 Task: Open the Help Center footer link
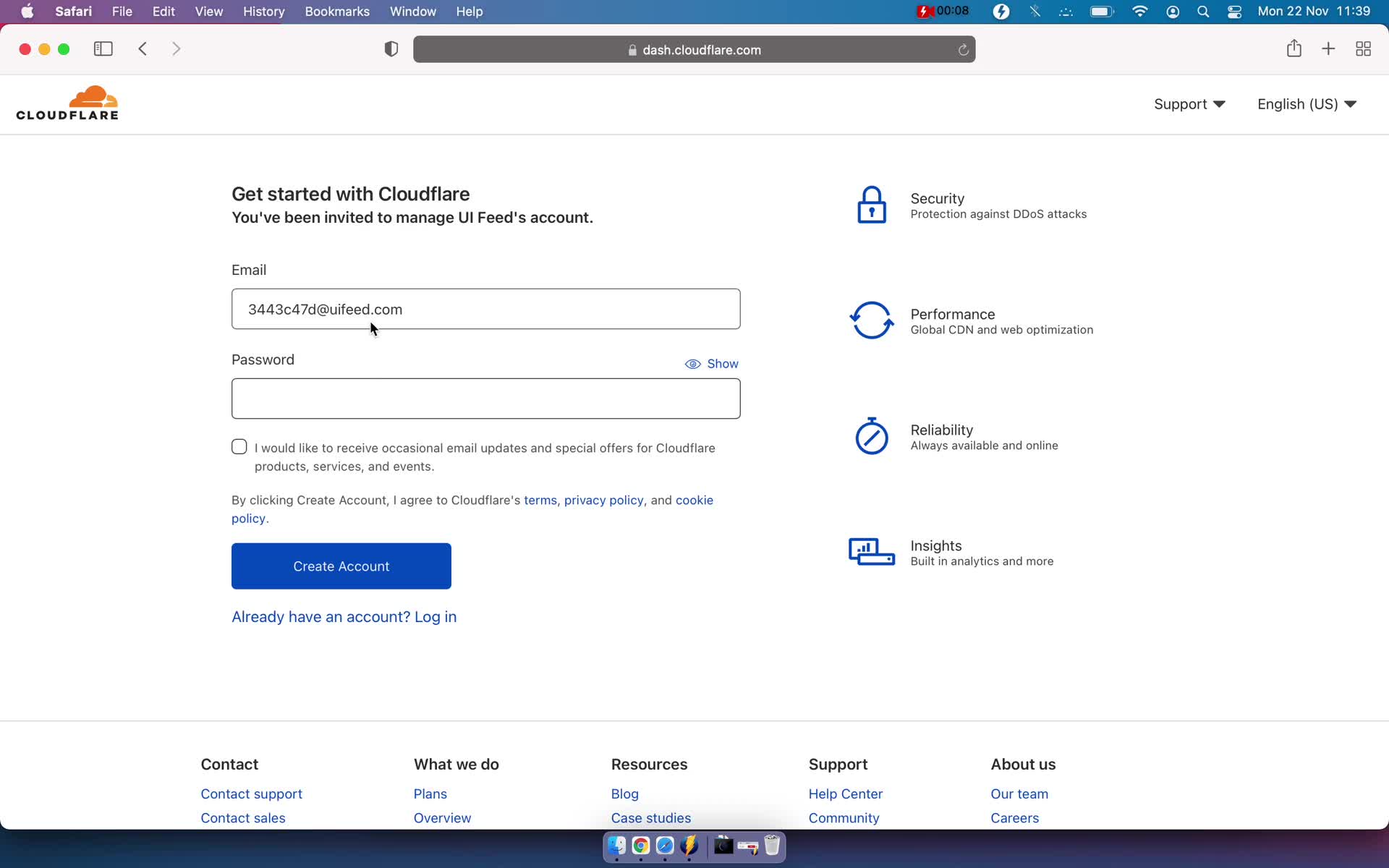tap(846, 794)
